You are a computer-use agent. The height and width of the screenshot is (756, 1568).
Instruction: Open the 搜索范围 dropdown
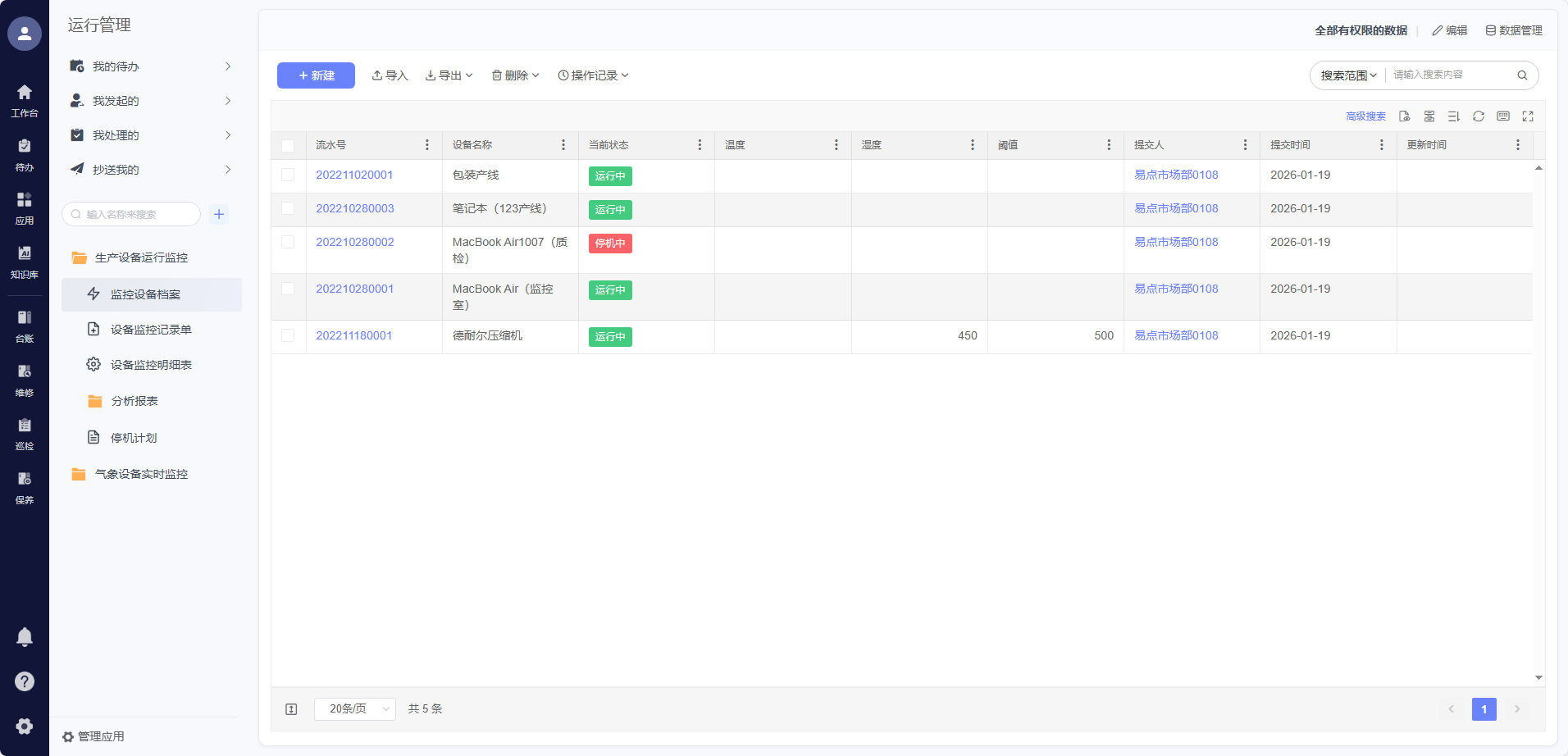click(1348, 75)
